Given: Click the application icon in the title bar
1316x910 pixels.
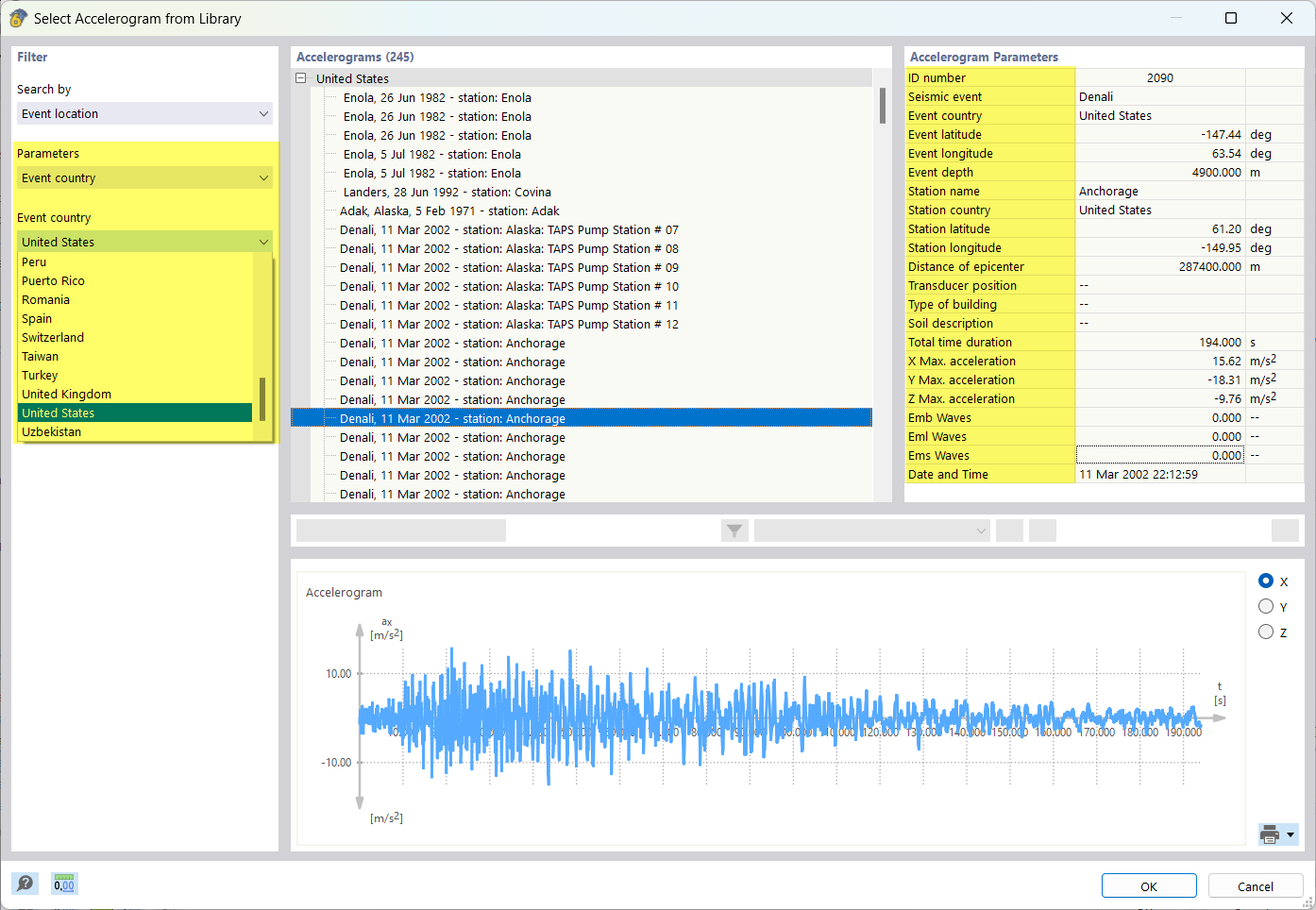Looking at the screenshot, I should point(18,18).
